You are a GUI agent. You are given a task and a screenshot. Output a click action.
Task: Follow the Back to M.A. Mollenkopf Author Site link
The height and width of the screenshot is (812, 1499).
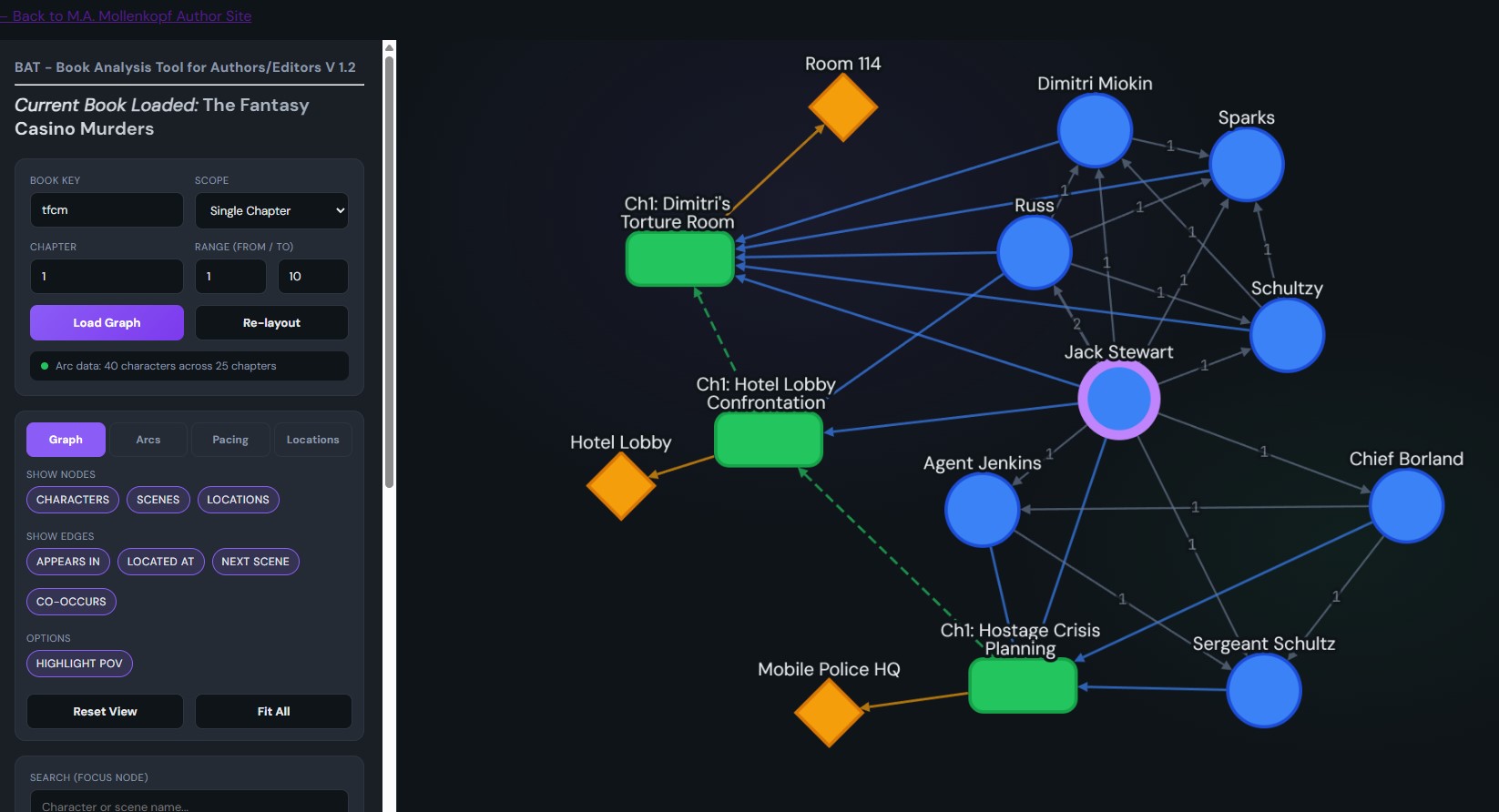(x=131, y=15)
